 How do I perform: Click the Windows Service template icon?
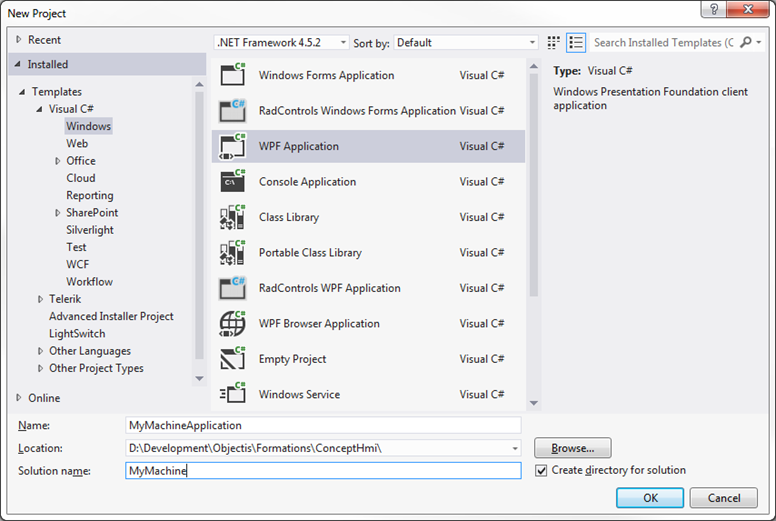(x=233, y=394)
